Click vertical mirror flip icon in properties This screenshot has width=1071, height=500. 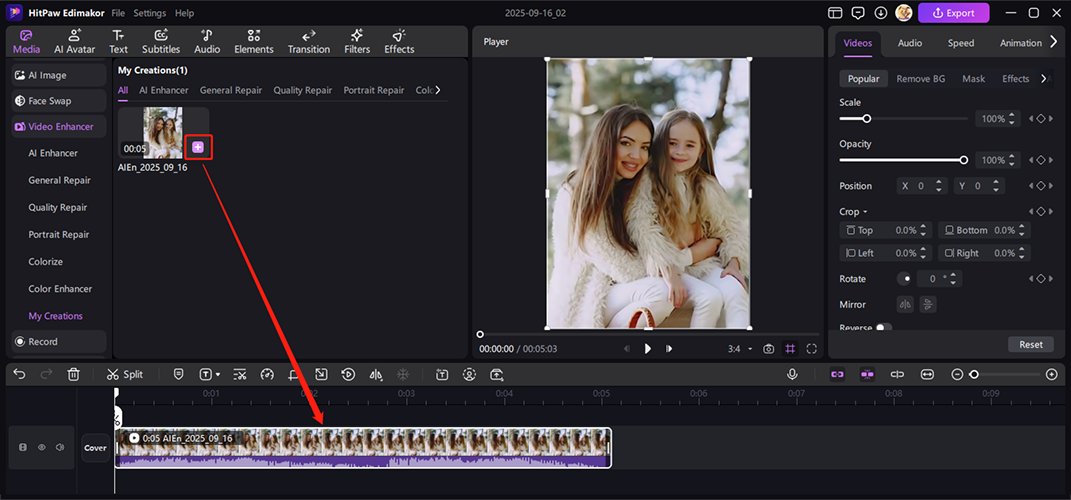pyautogui.click(x=928, y=305)
